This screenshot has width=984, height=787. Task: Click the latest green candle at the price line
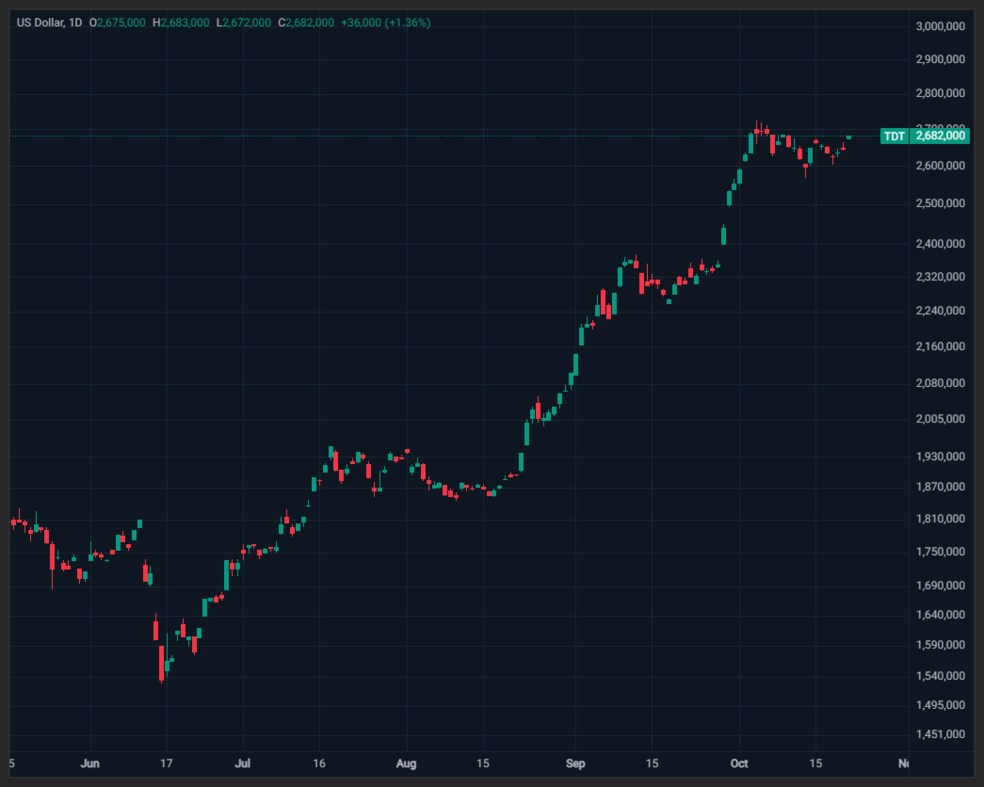coord(849,137)
